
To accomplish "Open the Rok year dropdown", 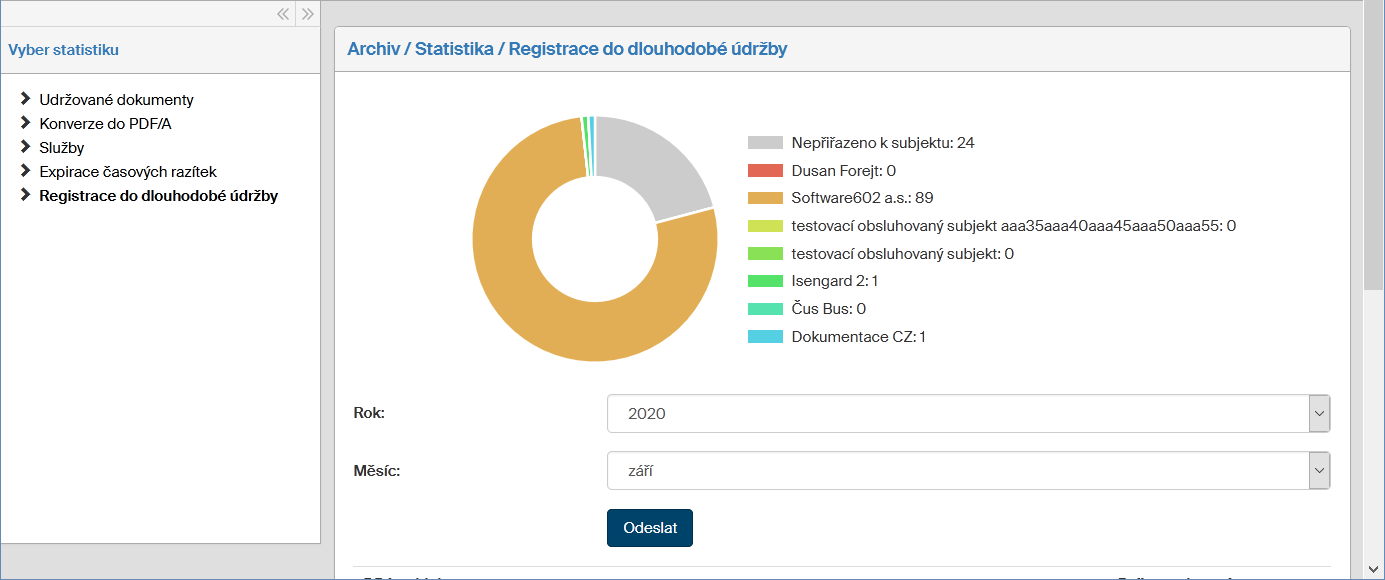I will tap(968, 413).
